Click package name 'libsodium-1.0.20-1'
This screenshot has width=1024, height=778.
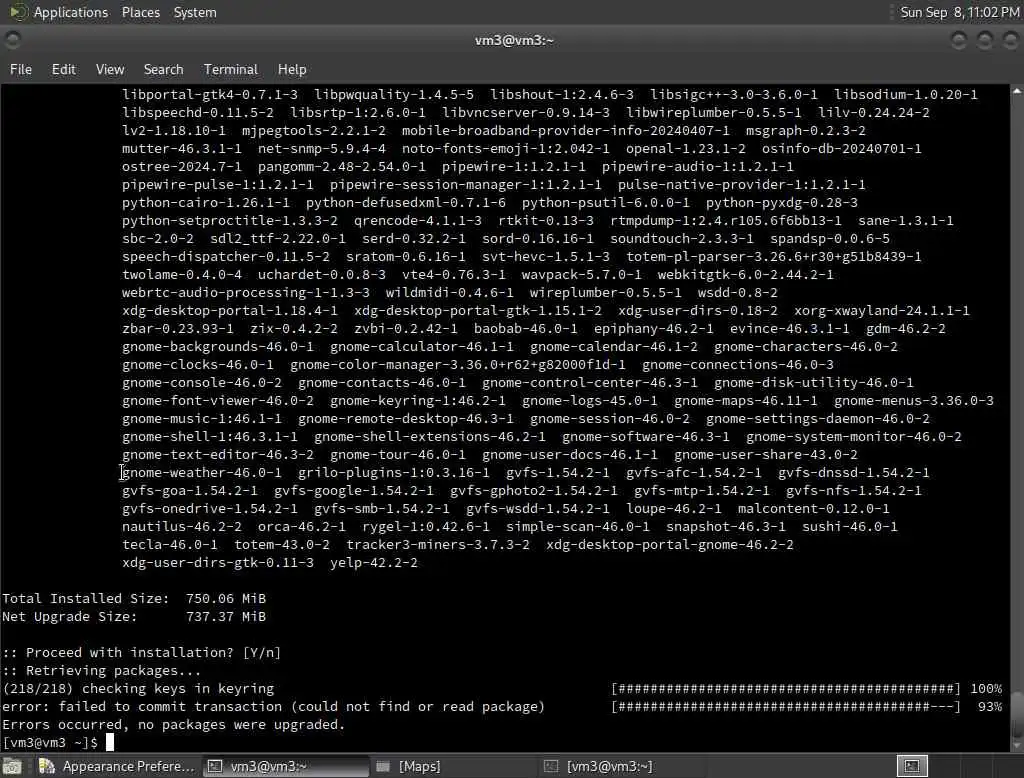[x=906, y=94]
